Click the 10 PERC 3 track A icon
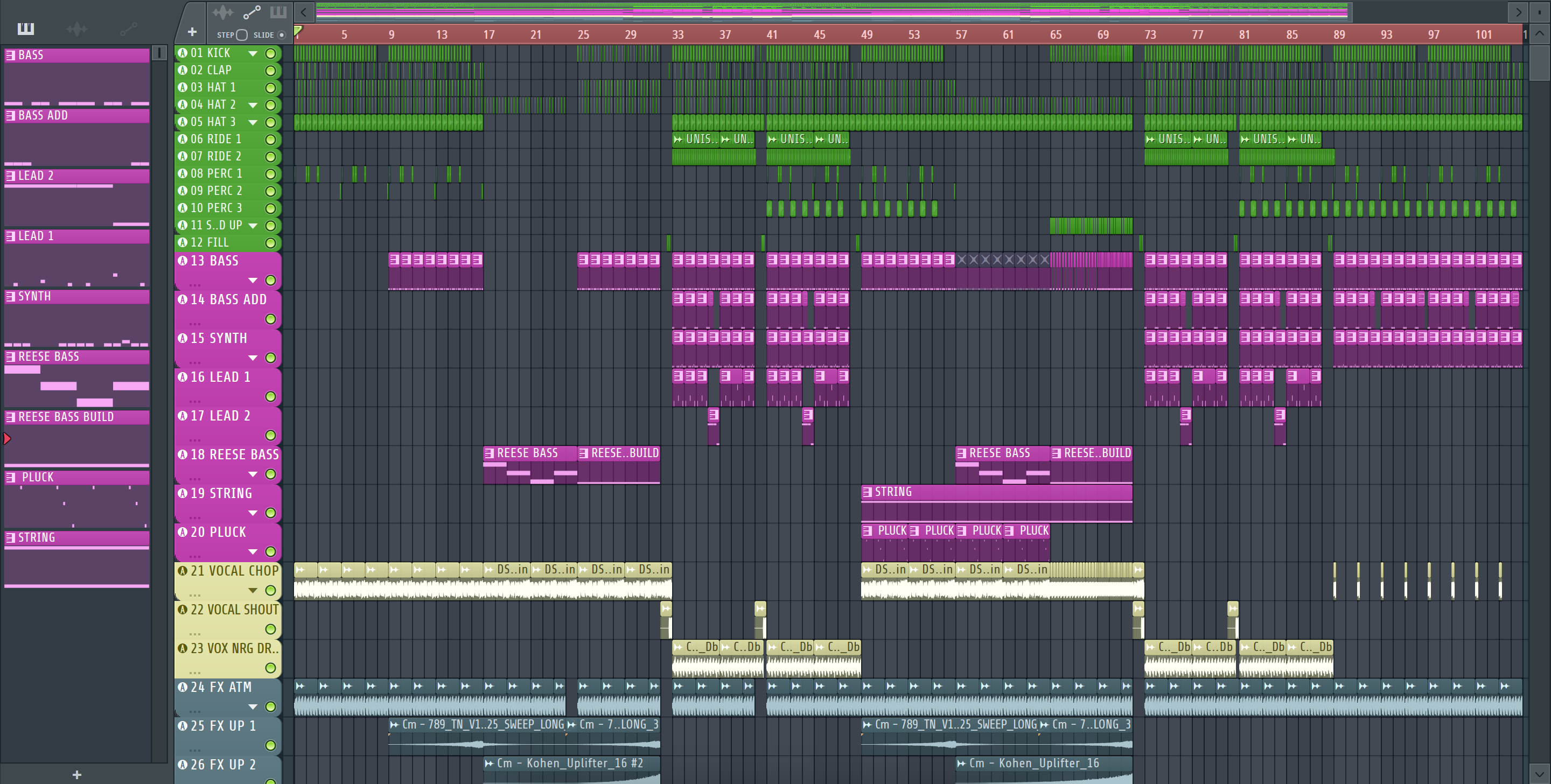 click(x=183, y=208)
